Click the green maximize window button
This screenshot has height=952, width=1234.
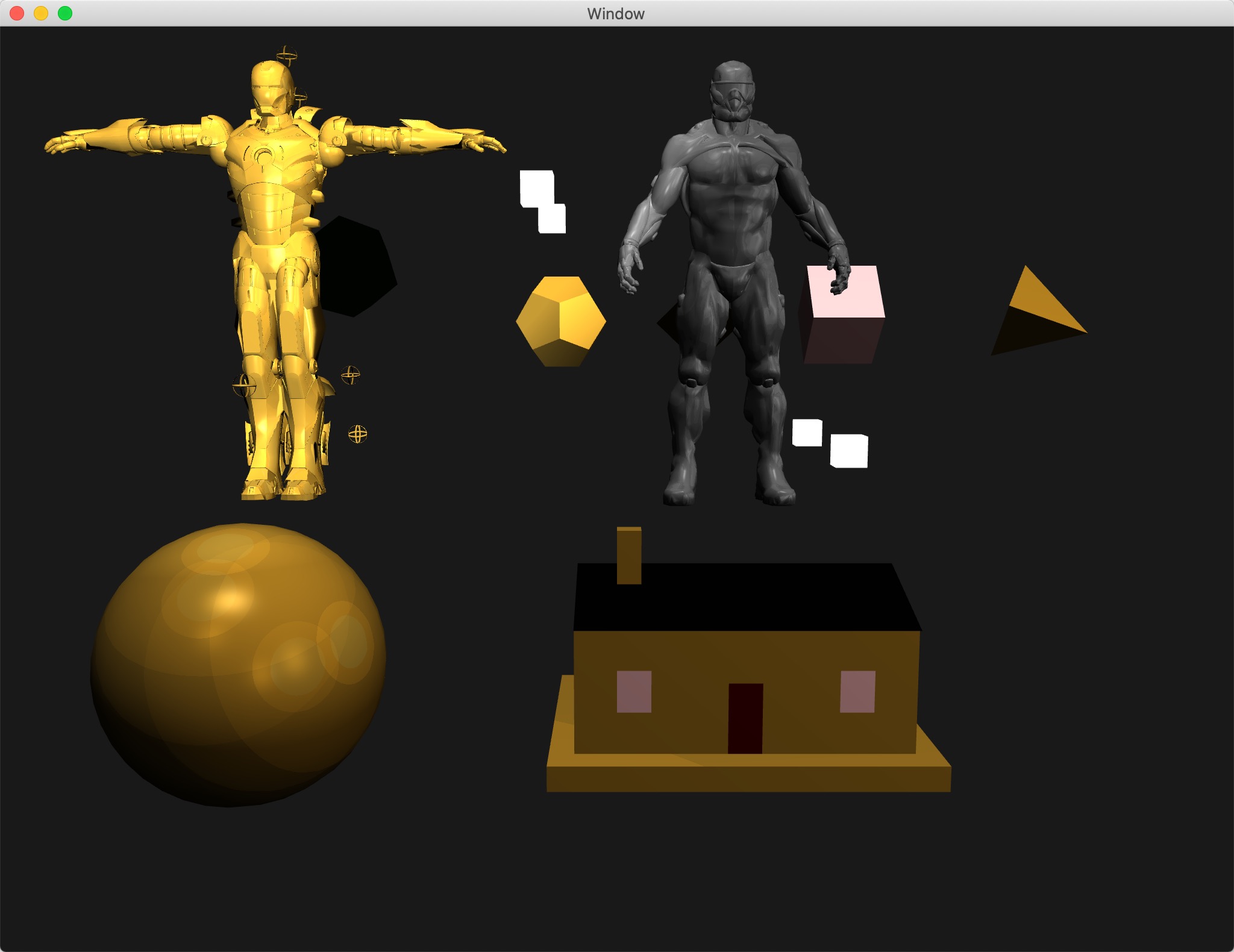coord(65,13)
